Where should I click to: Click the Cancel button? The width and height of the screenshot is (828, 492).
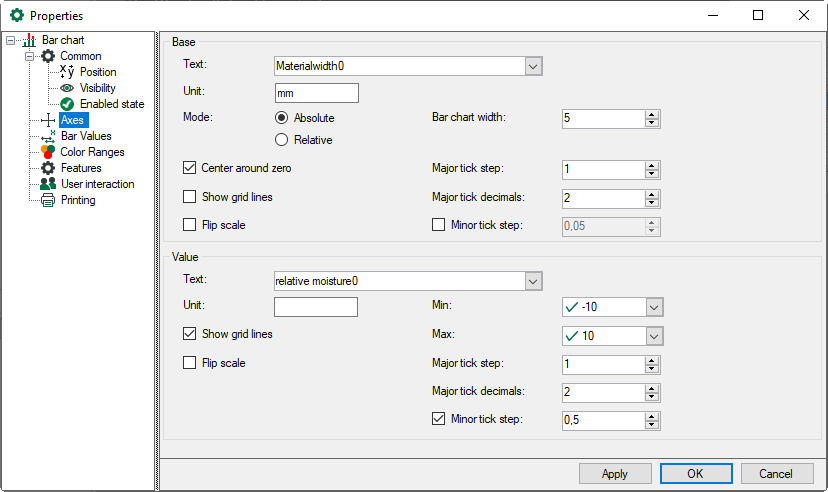pos(775,473)
